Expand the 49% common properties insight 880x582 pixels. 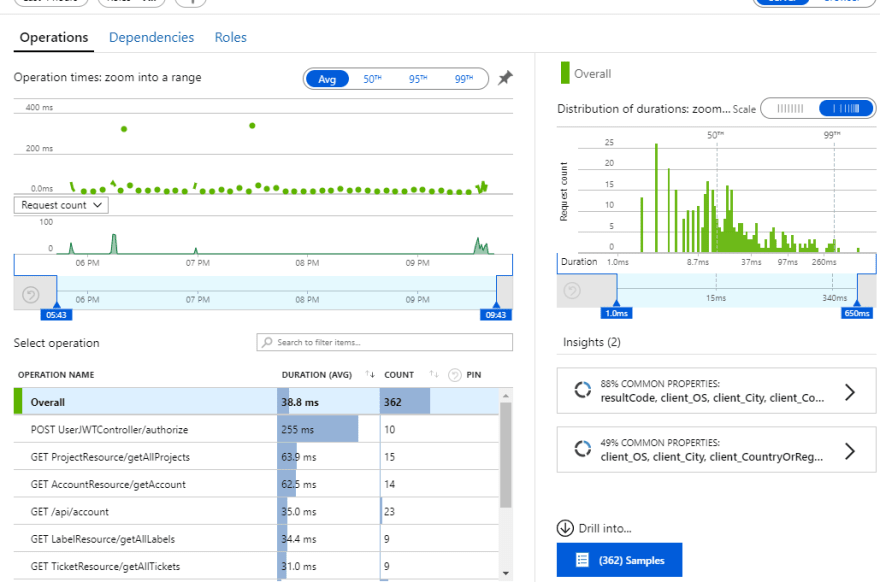pos(850,451)
